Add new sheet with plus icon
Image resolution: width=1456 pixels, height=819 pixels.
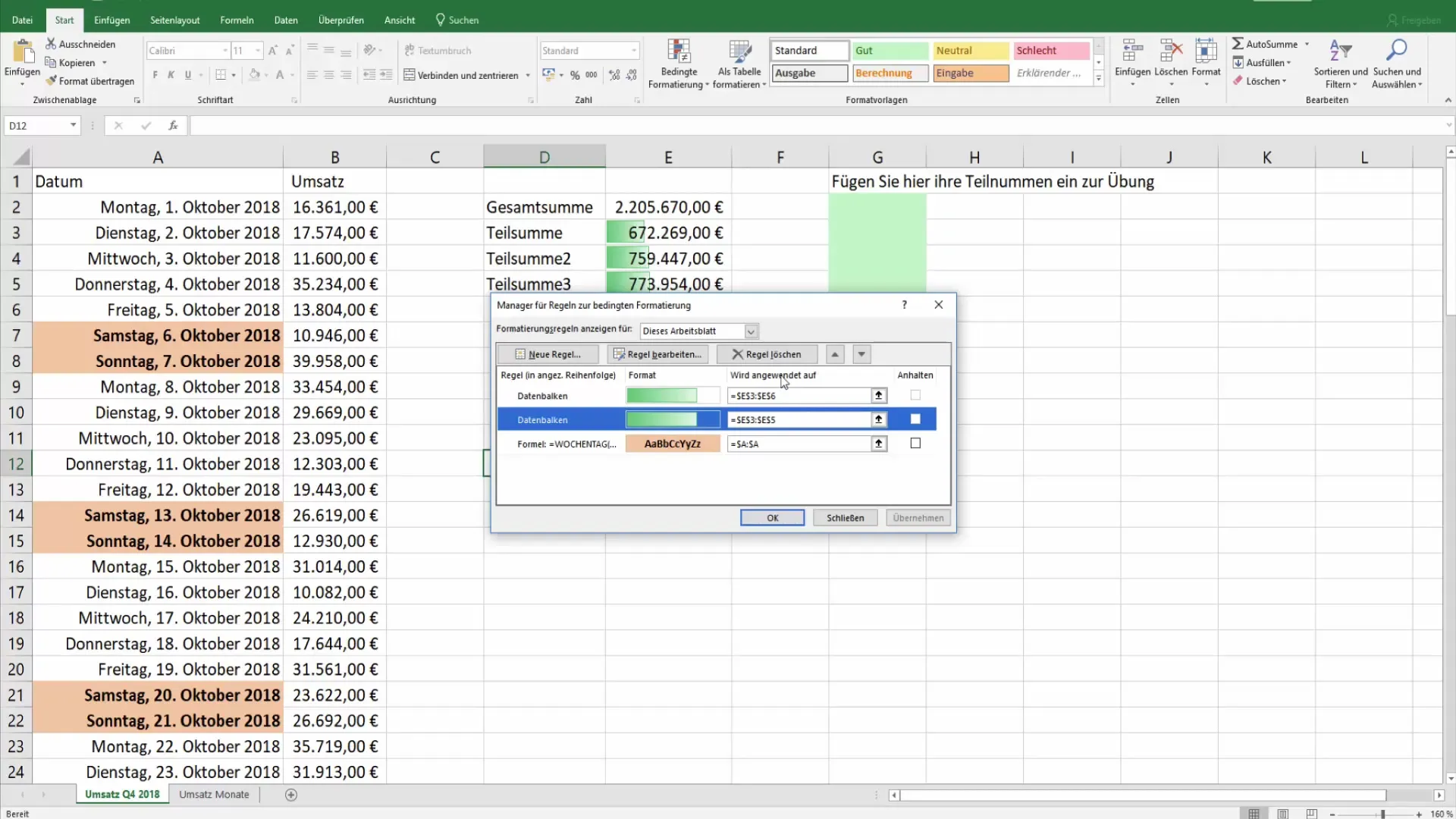[291, 795]
